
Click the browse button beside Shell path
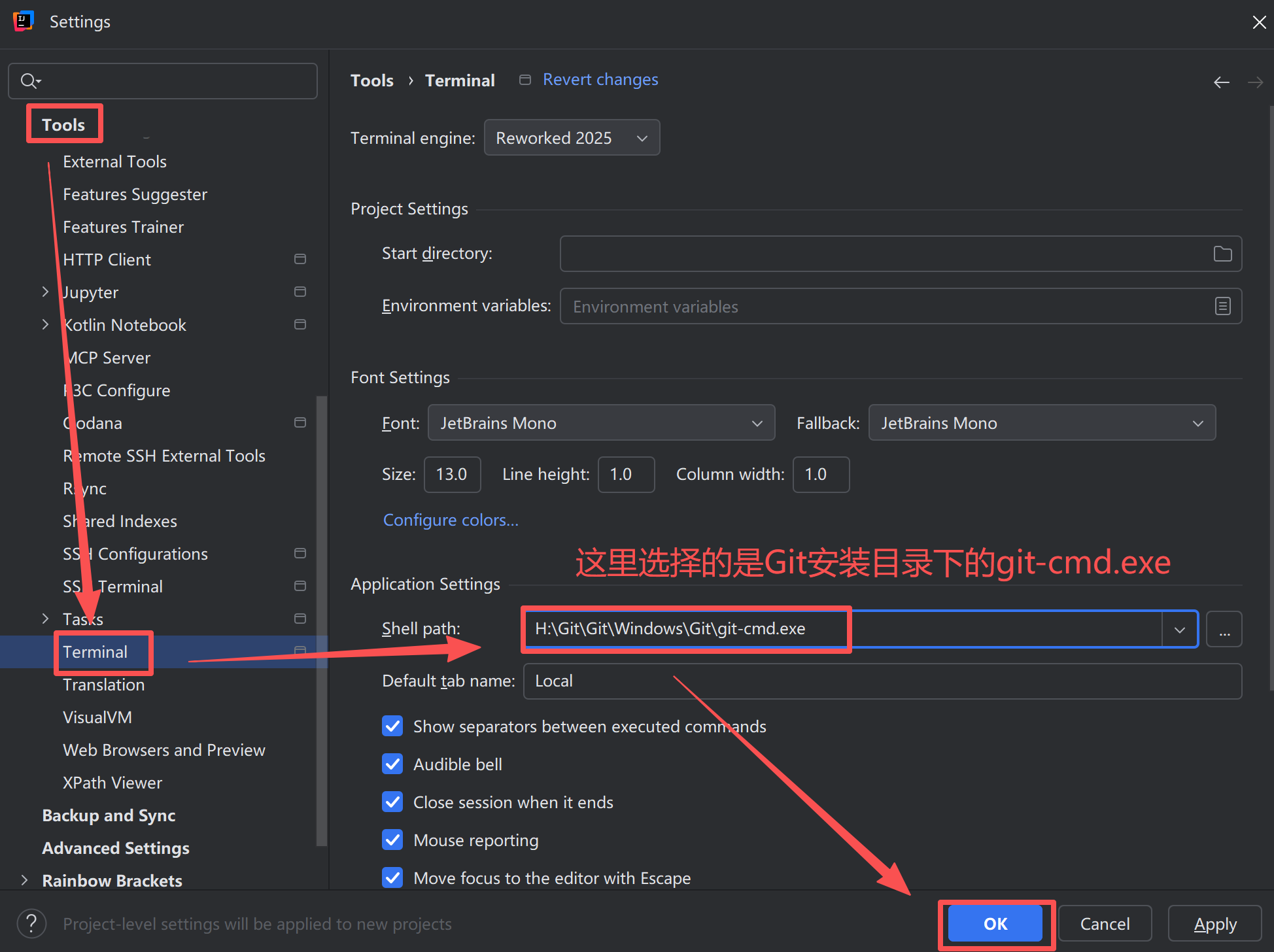point(1224,629)
